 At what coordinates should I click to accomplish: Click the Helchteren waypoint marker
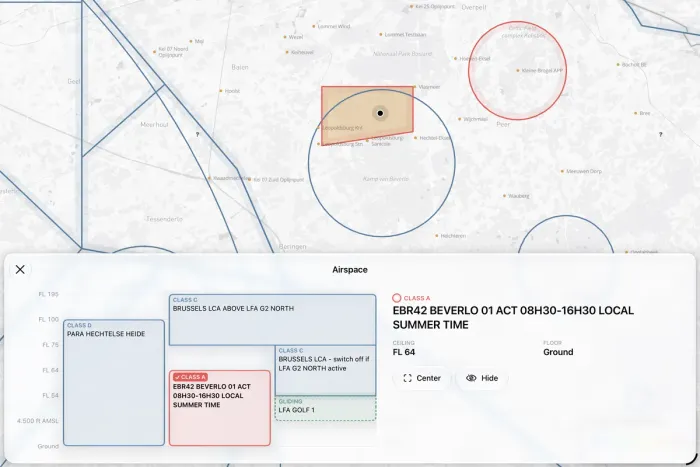click(437, 236)
